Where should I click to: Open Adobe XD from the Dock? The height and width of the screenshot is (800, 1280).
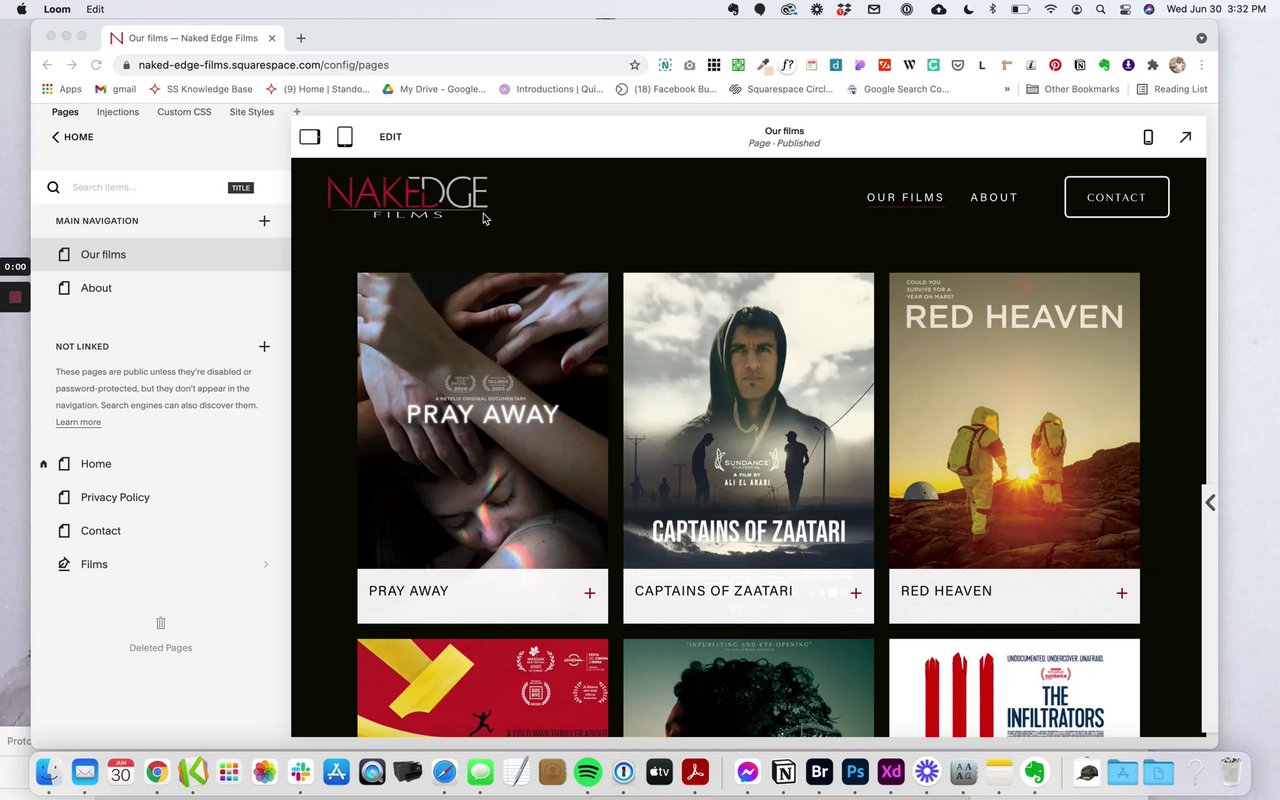[891, 772]
